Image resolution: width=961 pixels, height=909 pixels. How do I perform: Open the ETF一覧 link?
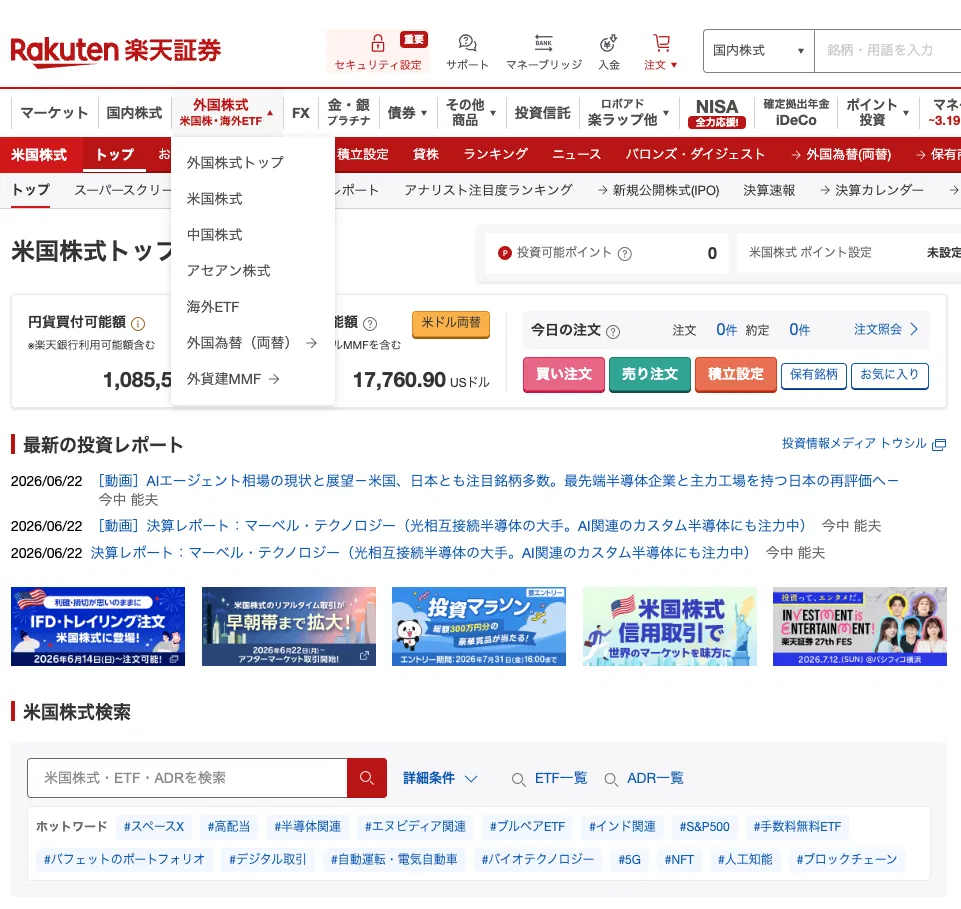560,778
